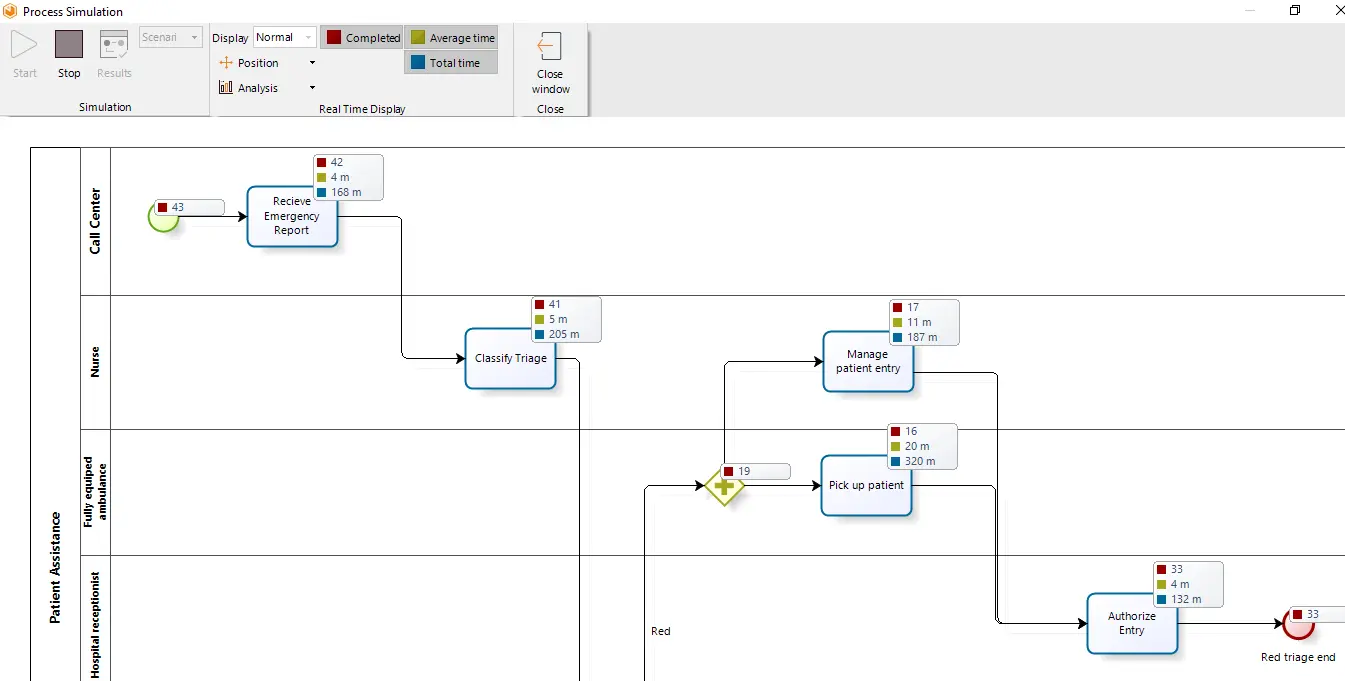Click the Patient Assistance pool label

[x=55, y=568]
